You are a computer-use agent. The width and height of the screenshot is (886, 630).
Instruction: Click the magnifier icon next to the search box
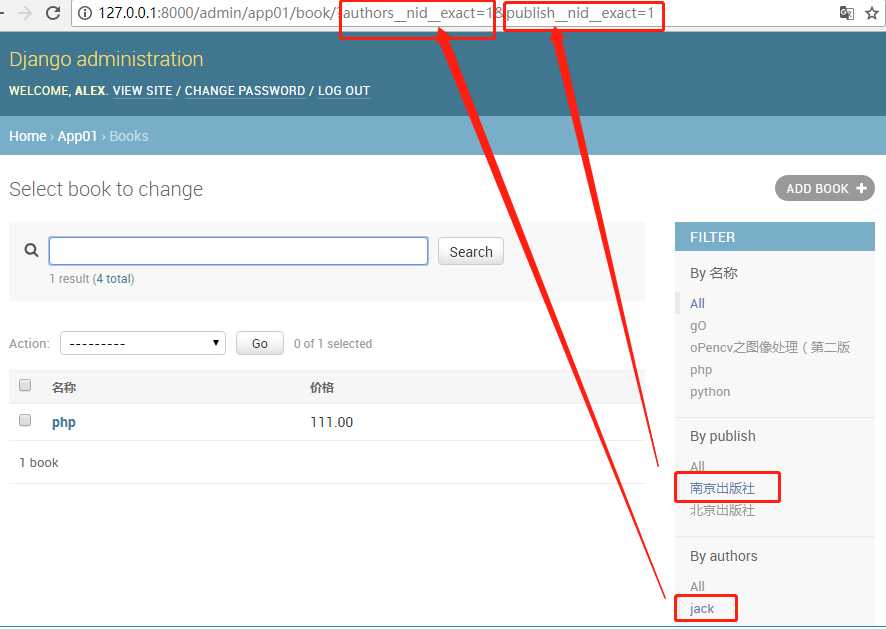click(32, 250)
